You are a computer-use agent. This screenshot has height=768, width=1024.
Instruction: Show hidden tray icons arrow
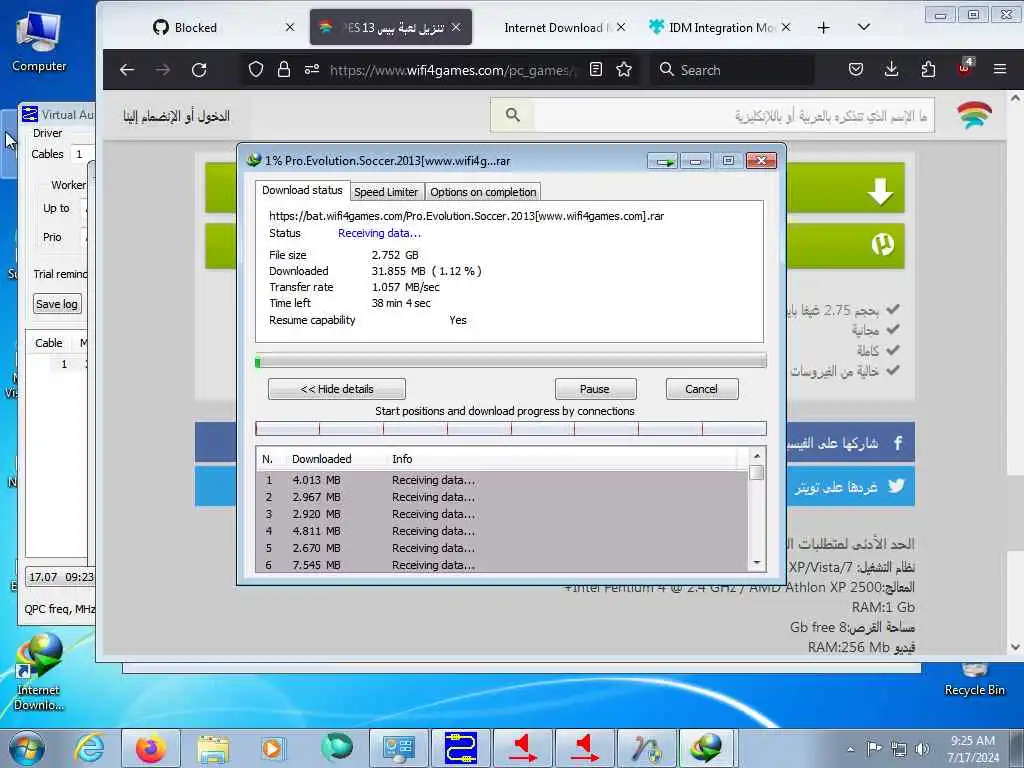coord(850,749)
